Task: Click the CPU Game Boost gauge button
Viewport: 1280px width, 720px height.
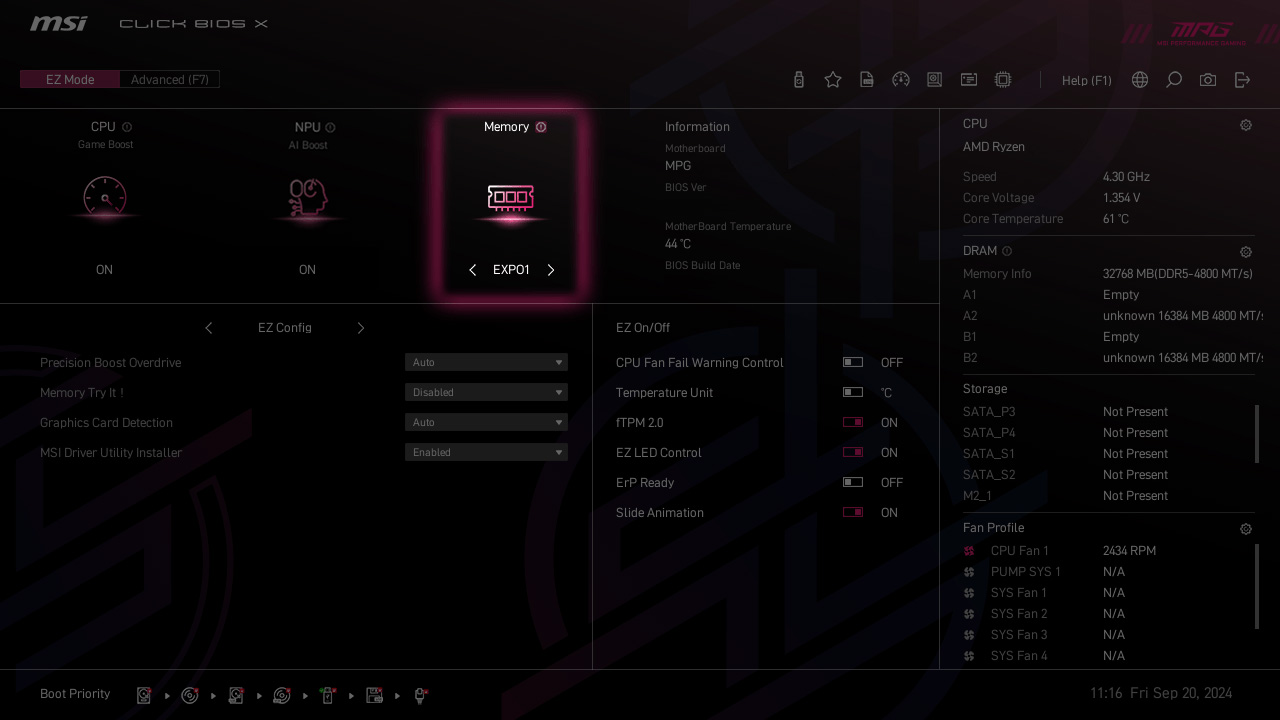Action: click(x=105, y=197)
